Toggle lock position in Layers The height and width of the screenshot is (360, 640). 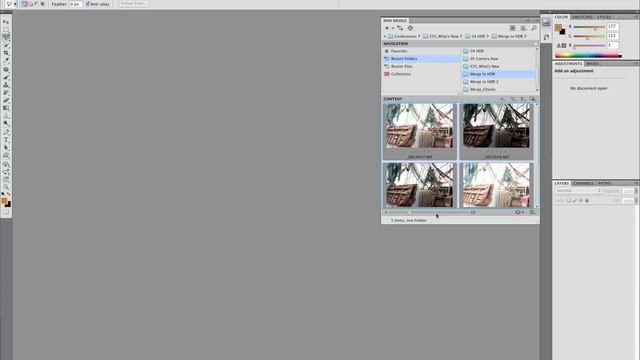coord(581,200)
